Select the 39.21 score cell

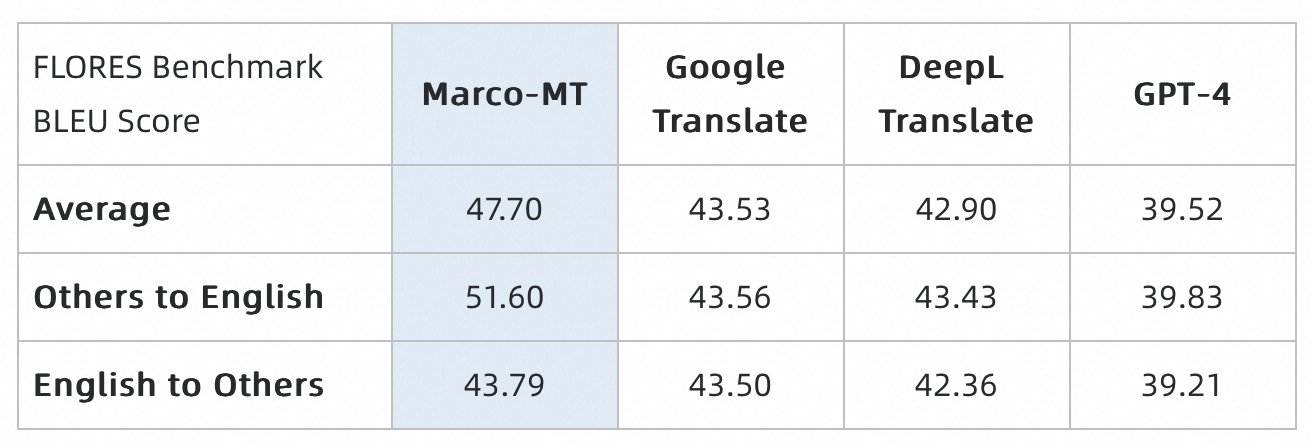1182,385
